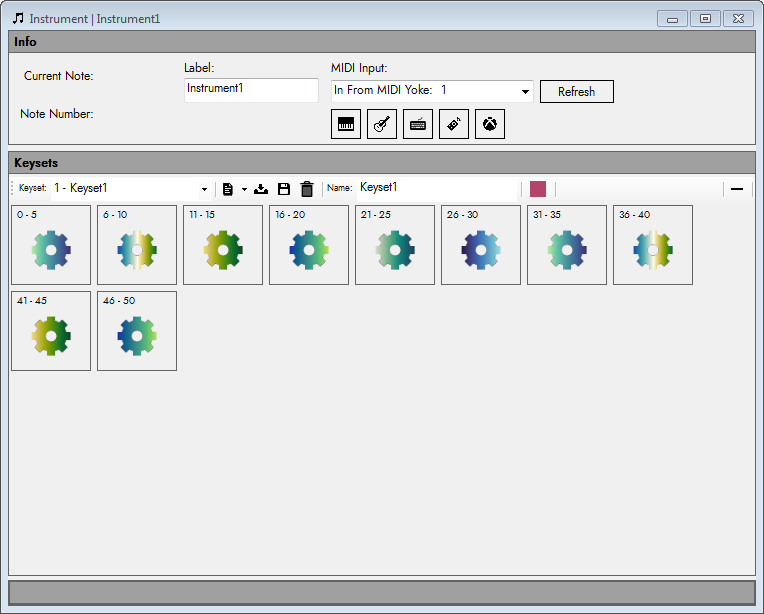Maximize the Instrument window
This screenshot has width=764, height=614.
tap(705, 19)
